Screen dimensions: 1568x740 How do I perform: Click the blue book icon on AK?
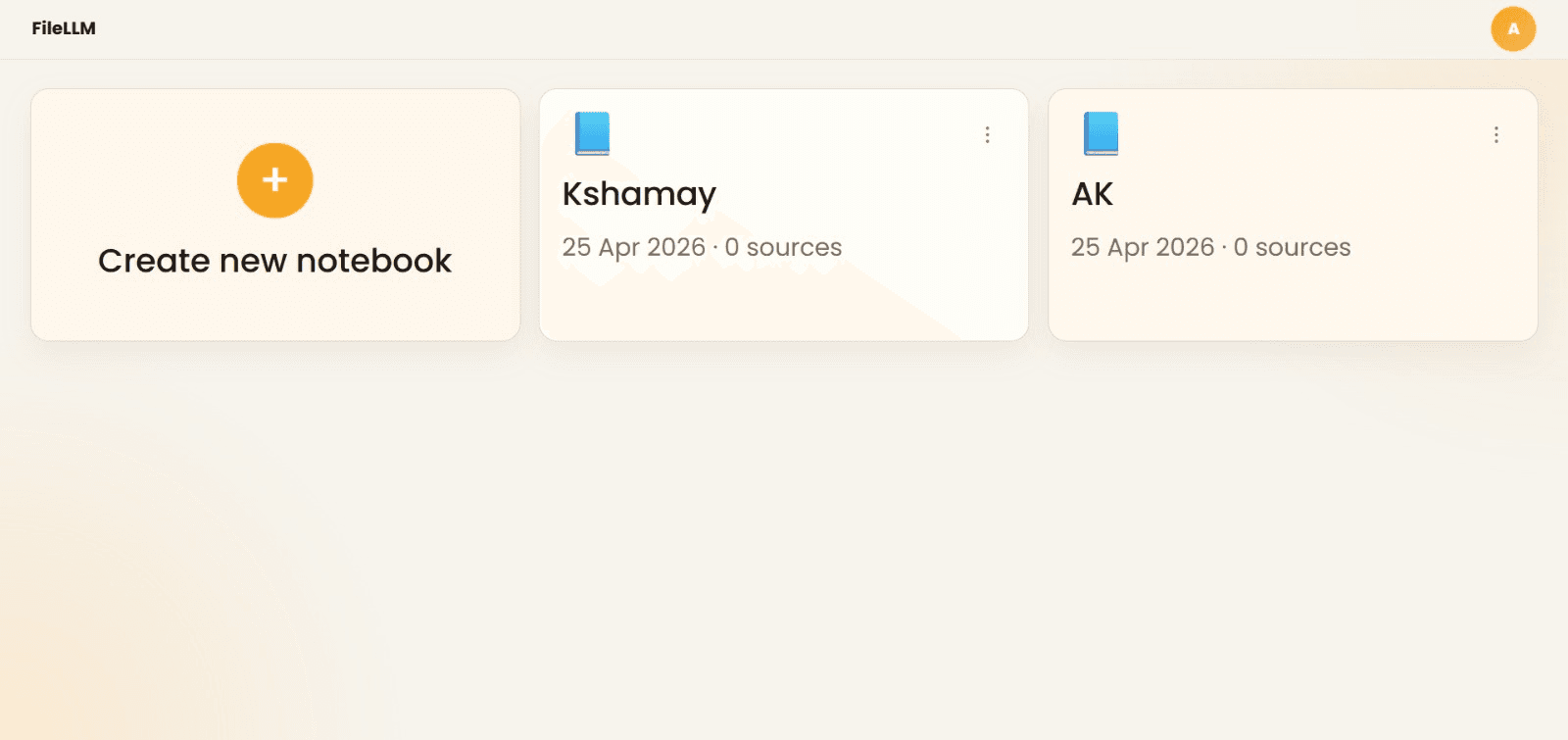pos(1101,133)
